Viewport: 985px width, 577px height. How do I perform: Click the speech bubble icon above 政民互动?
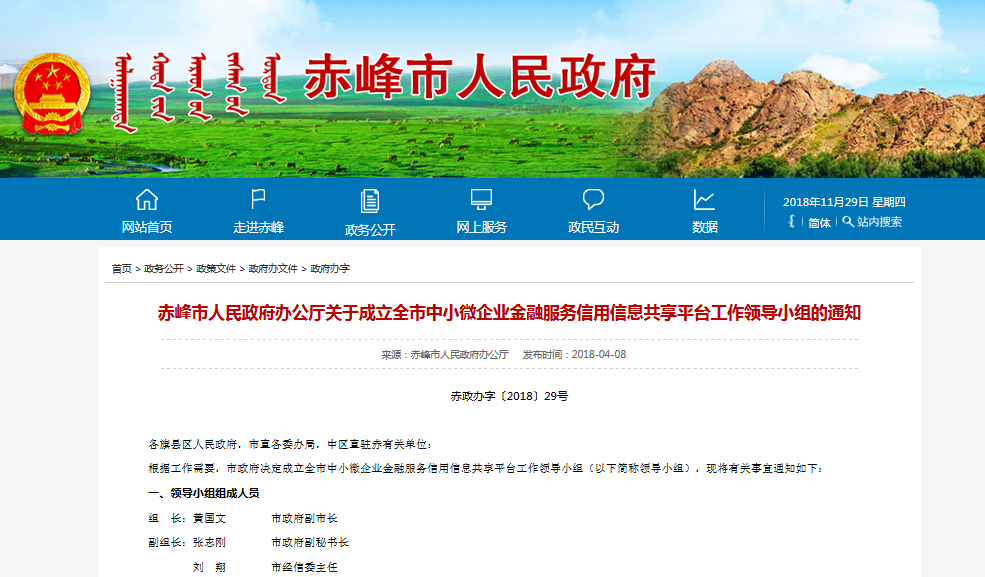593,199
